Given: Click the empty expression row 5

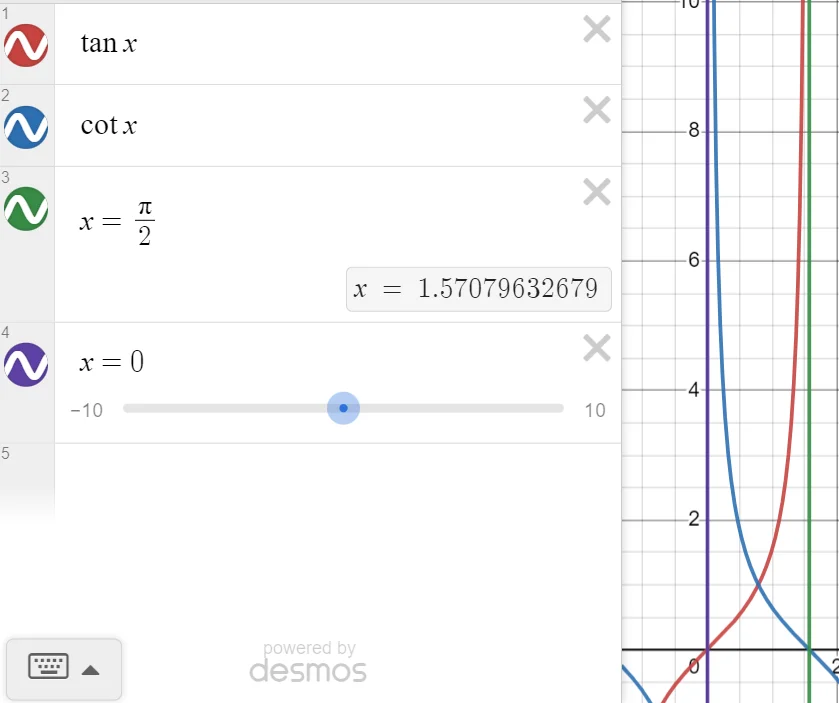Looking at the screenshot, I should [x=338, y=482].
